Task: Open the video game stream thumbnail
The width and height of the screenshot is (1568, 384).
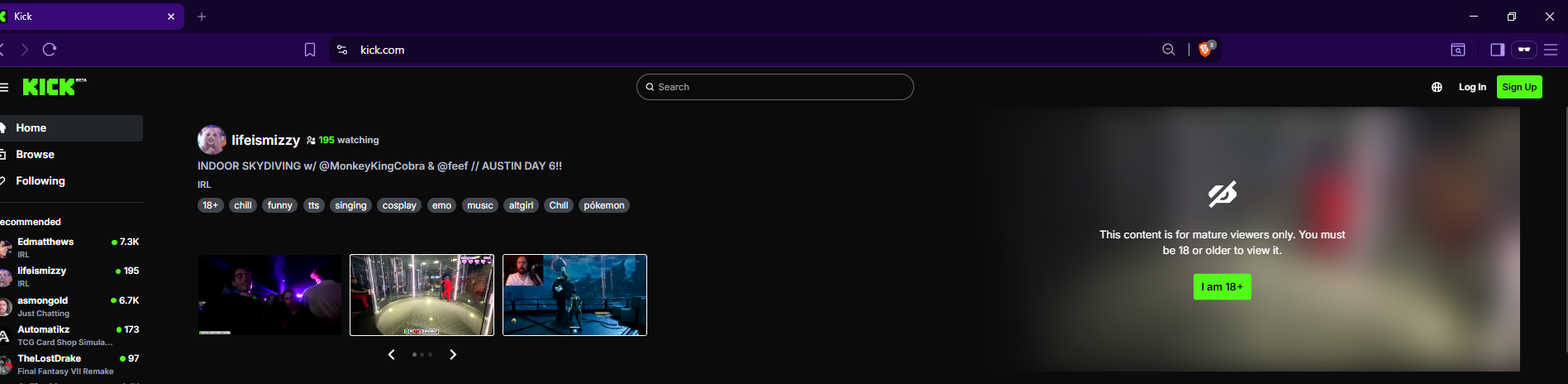Action: [574, 295]
